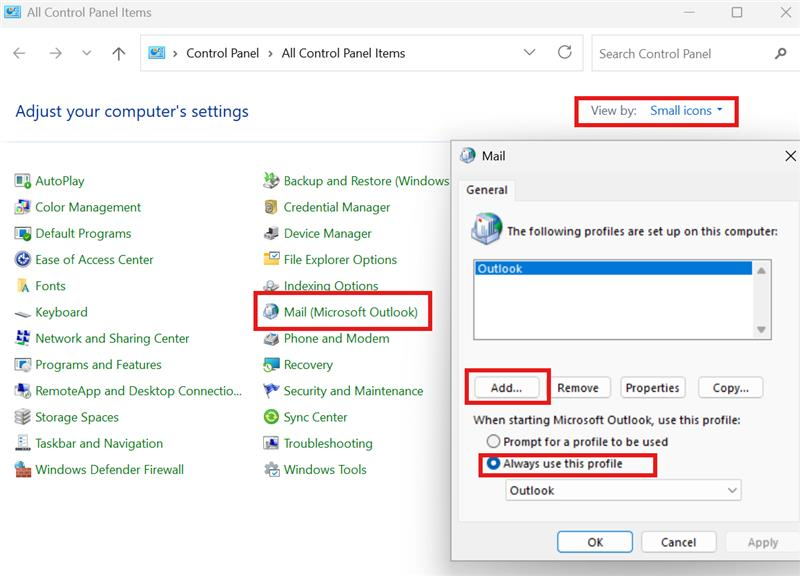
Task: Click the search magnifier icon
Action: (780, 53)
